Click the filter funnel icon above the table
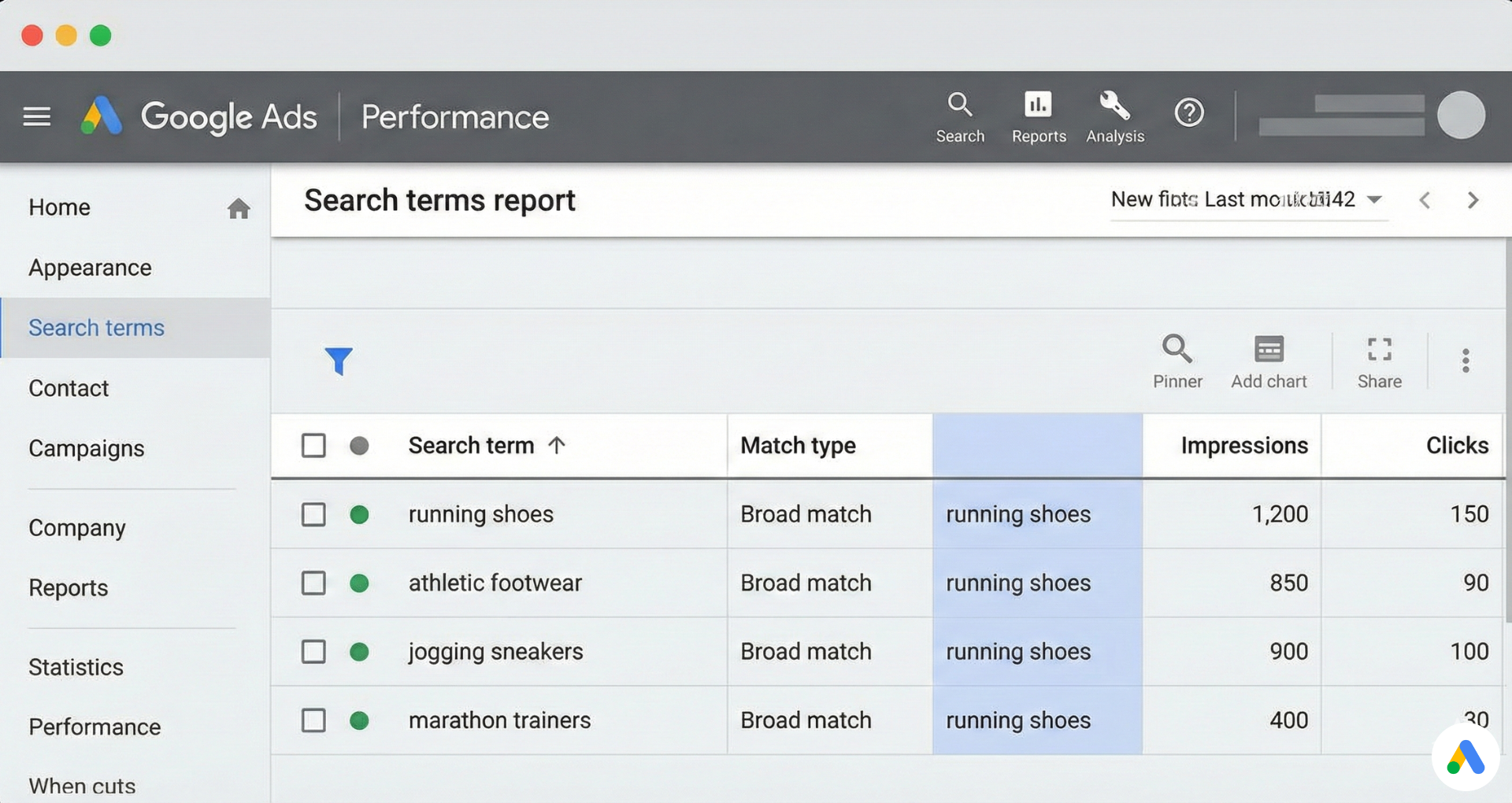Viewport: 1512px width, 803px height. click(339, 361)
